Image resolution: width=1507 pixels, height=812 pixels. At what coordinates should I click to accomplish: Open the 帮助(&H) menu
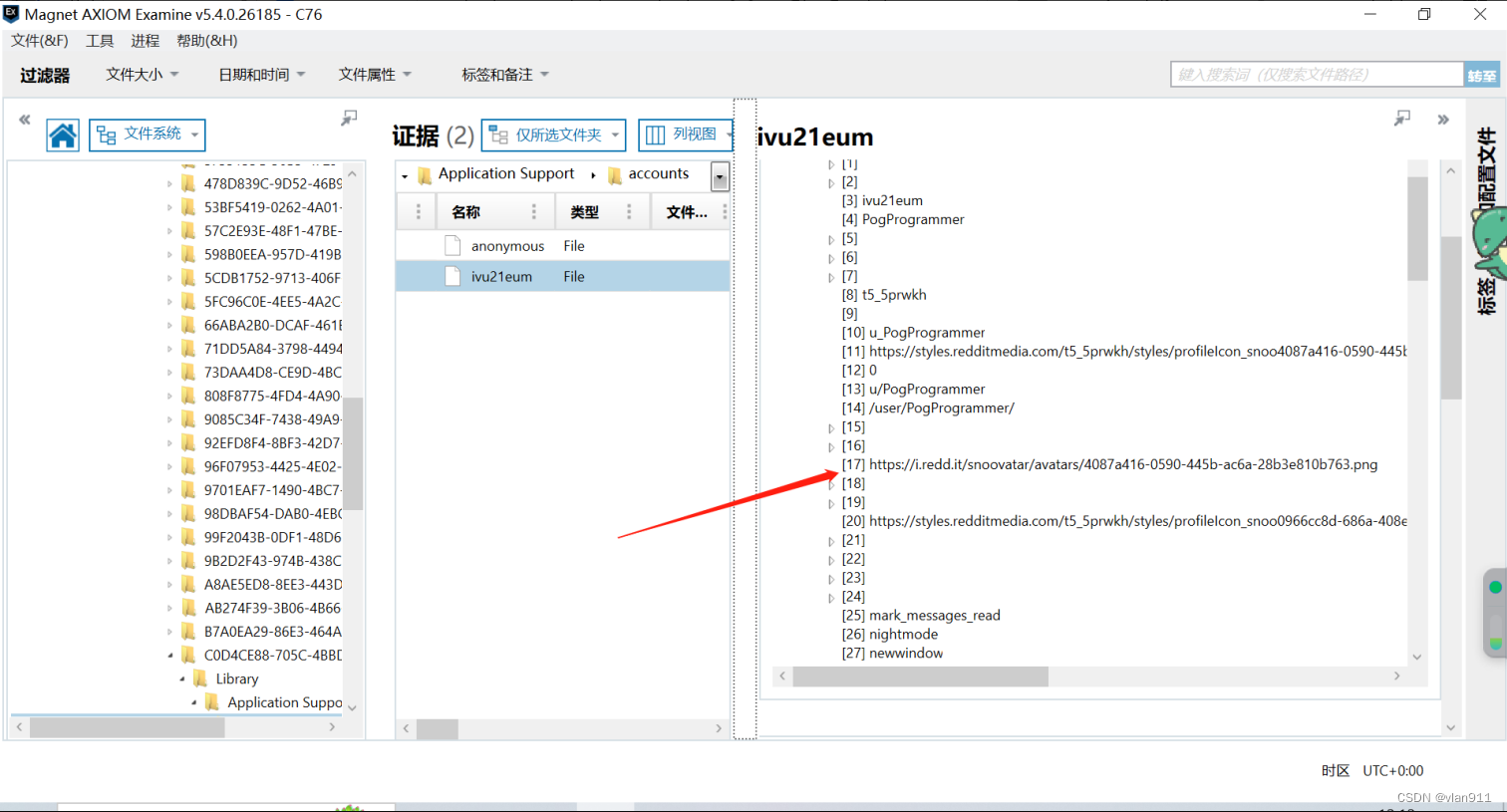(207, 41)
